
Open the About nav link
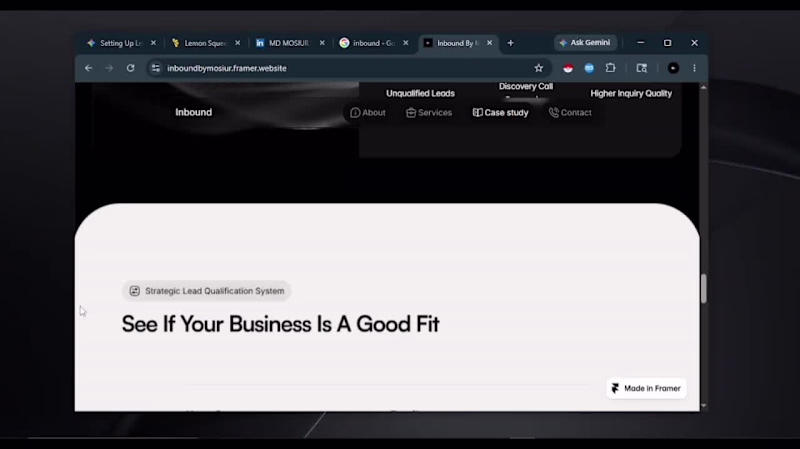pyautogui.click(x=368, y=113)
